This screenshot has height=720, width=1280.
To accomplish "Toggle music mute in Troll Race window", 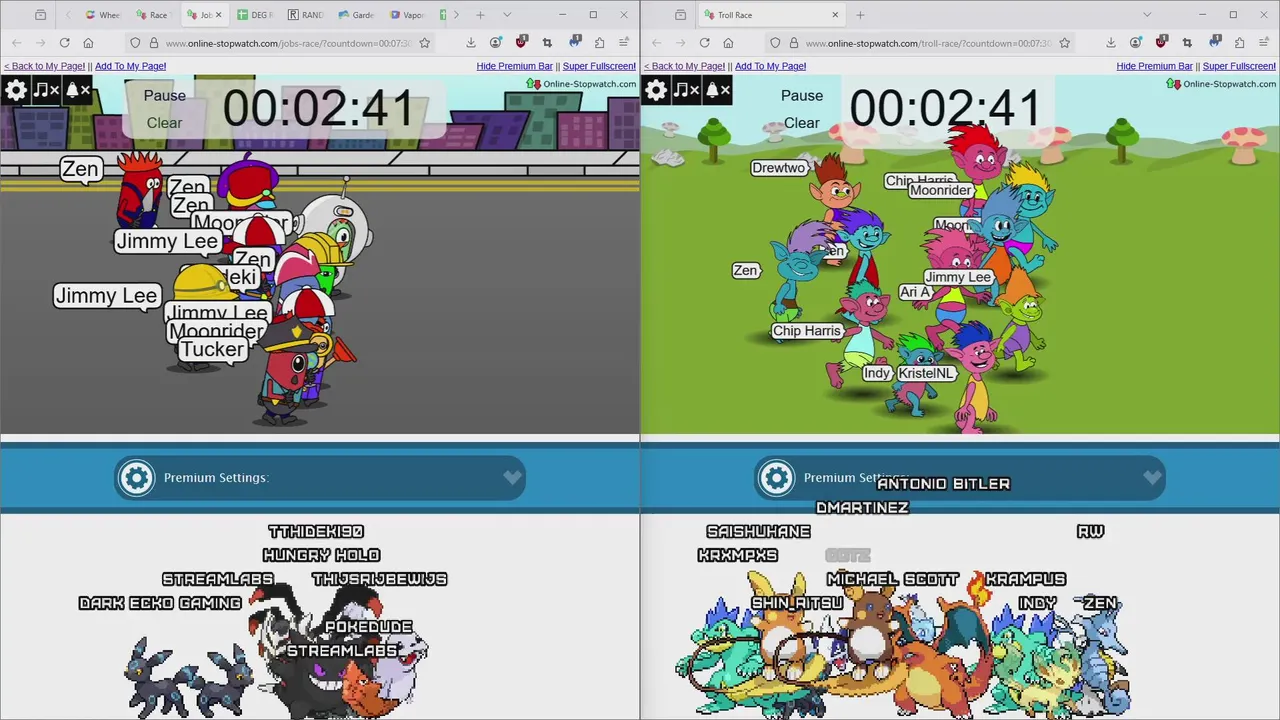I will coord(685,91).
